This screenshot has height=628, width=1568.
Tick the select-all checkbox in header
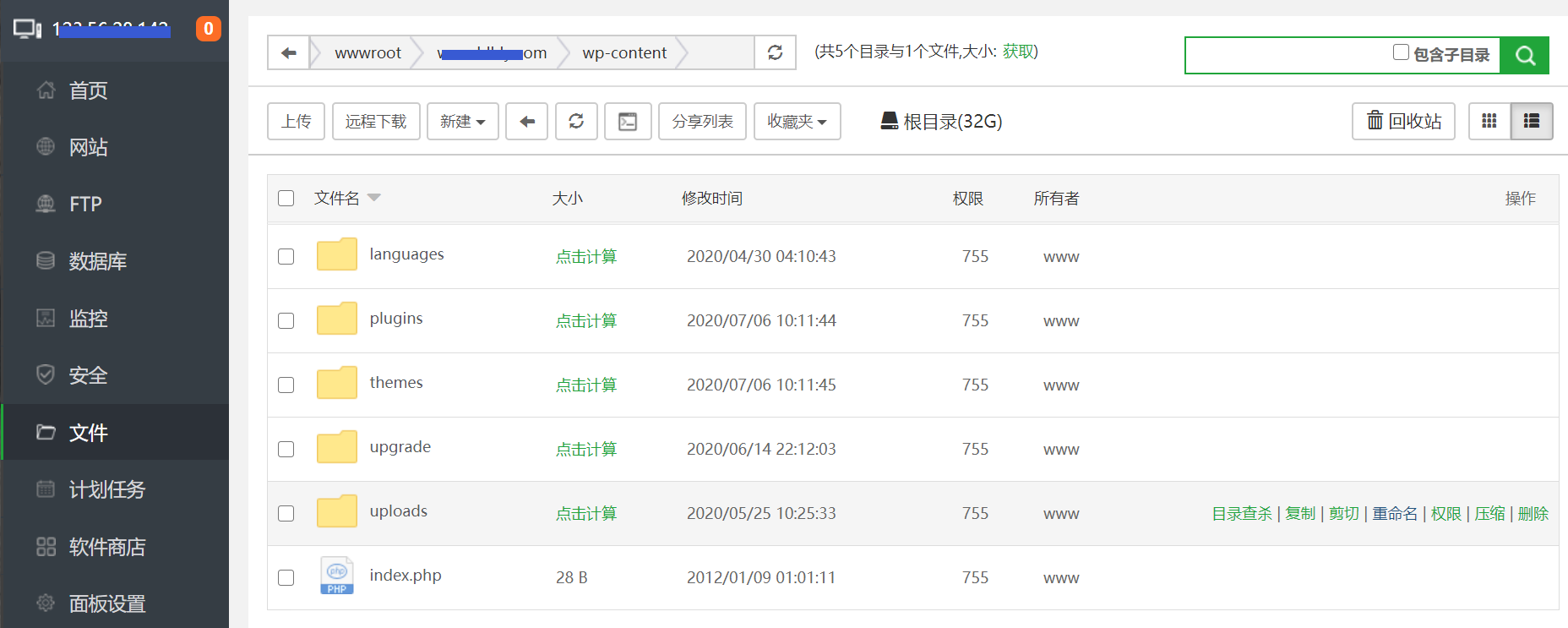286,198
